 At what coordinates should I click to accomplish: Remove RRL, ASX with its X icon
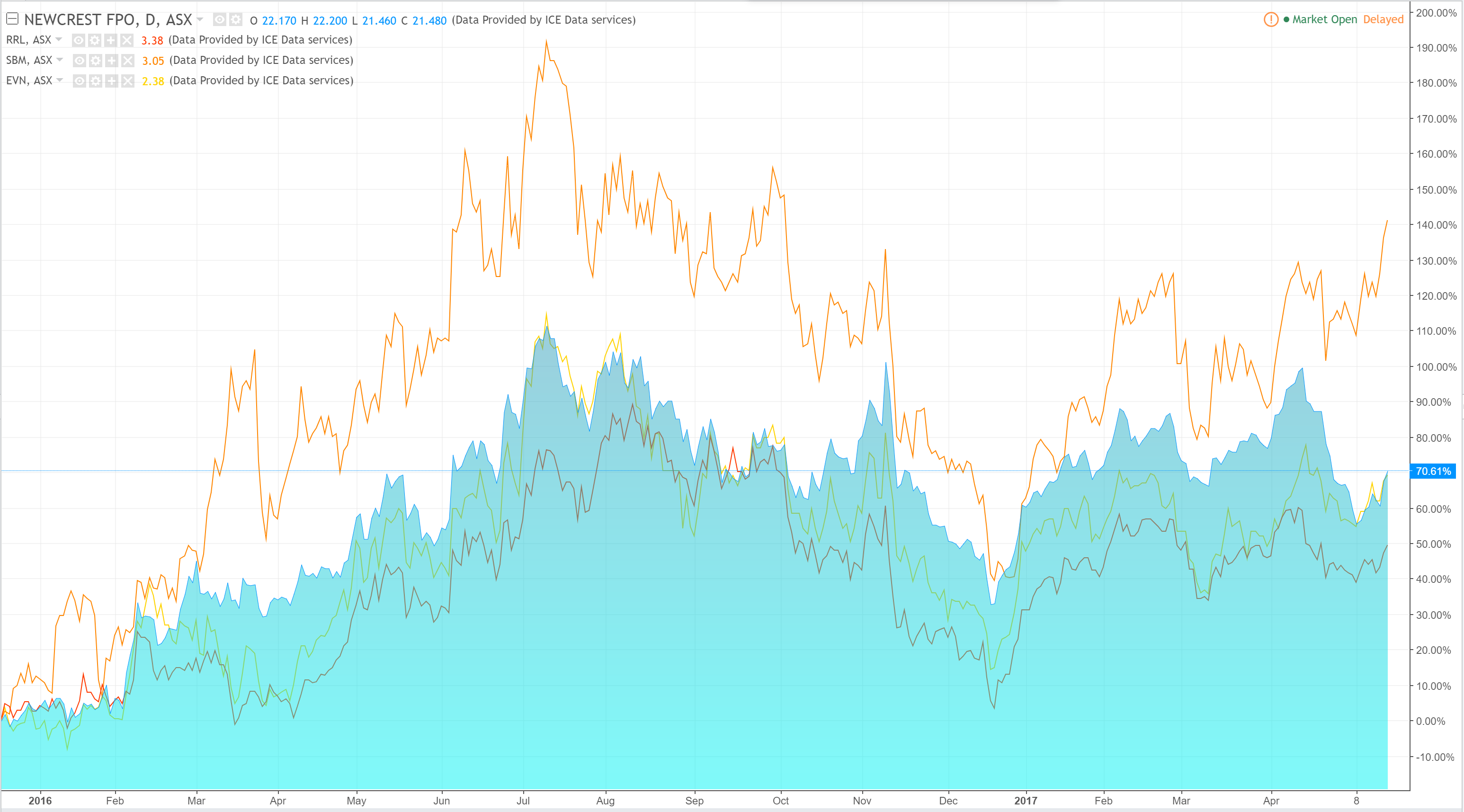127,40
